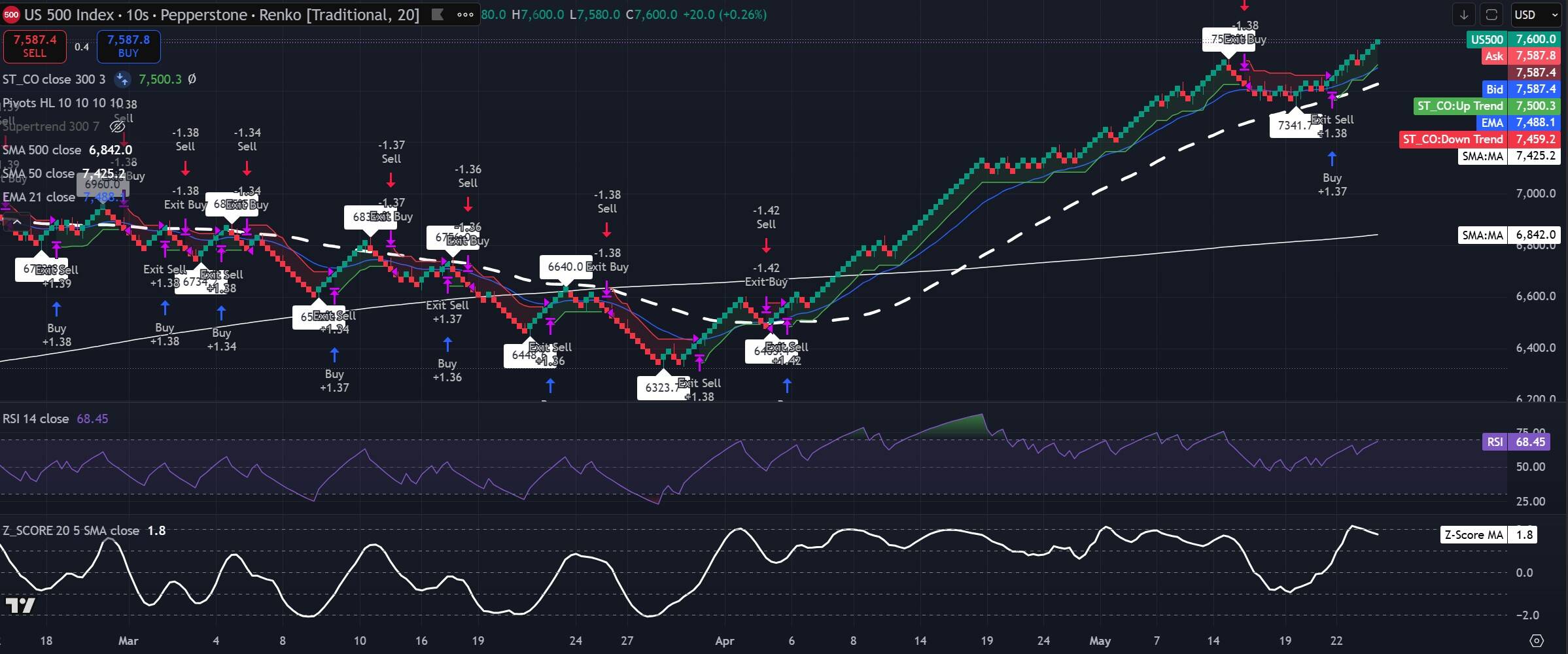Open the USD currency dropdown
This screenshot has height=654, width=1568.
click(x=1535, y=14)
